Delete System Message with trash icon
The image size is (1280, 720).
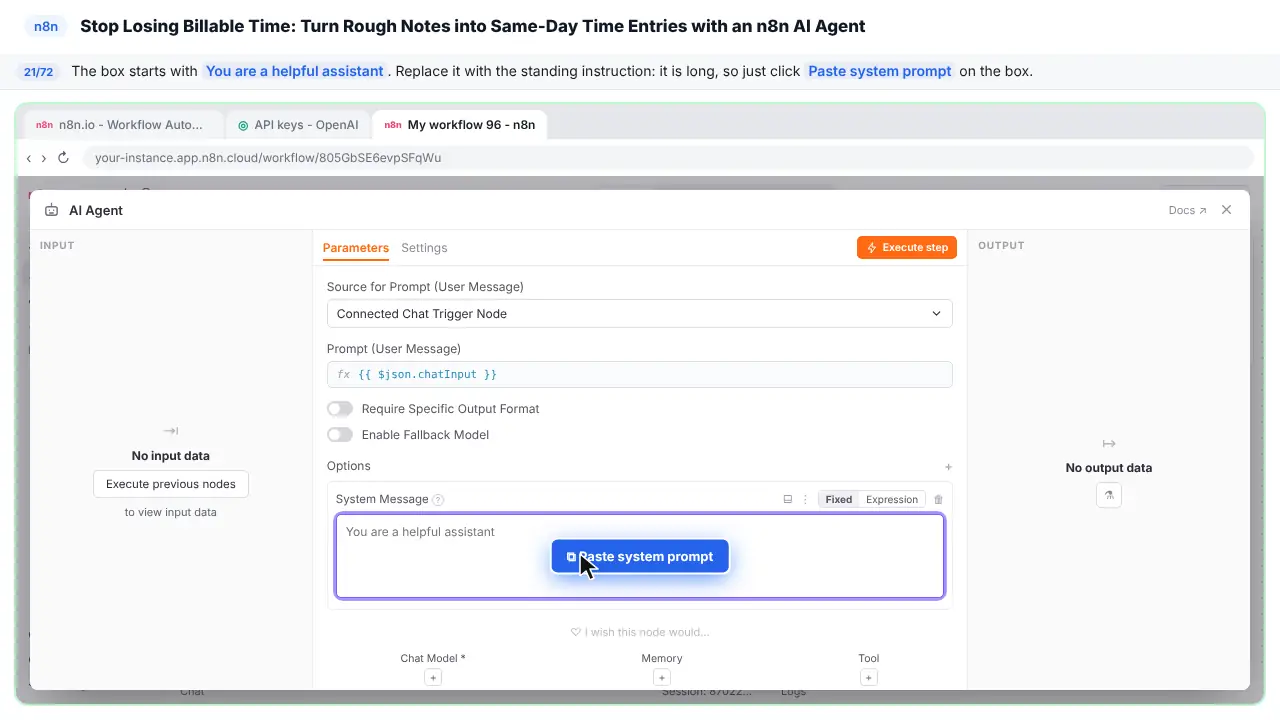938,499
